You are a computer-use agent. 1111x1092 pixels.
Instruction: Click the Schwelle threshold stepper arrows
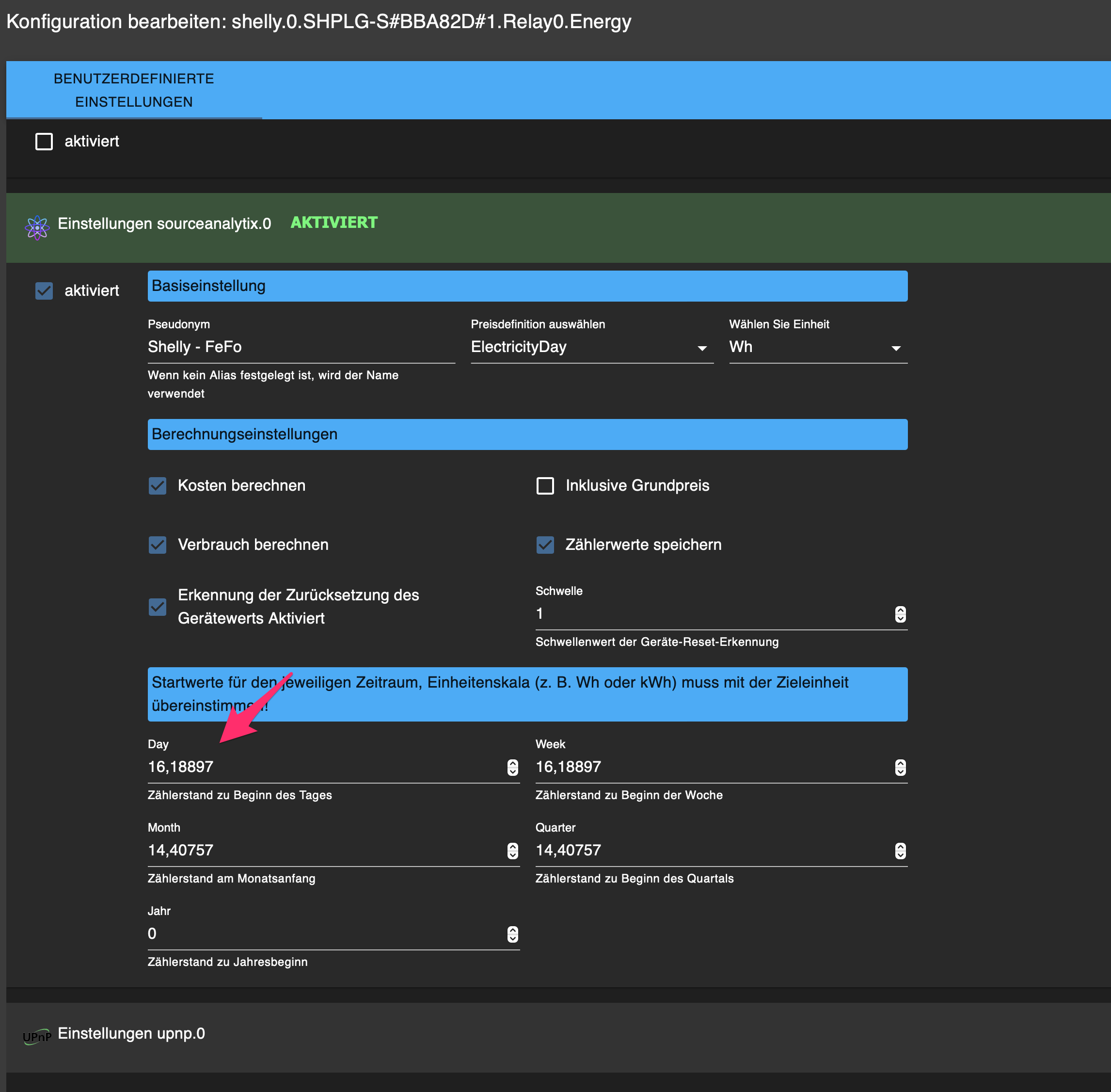900,614
